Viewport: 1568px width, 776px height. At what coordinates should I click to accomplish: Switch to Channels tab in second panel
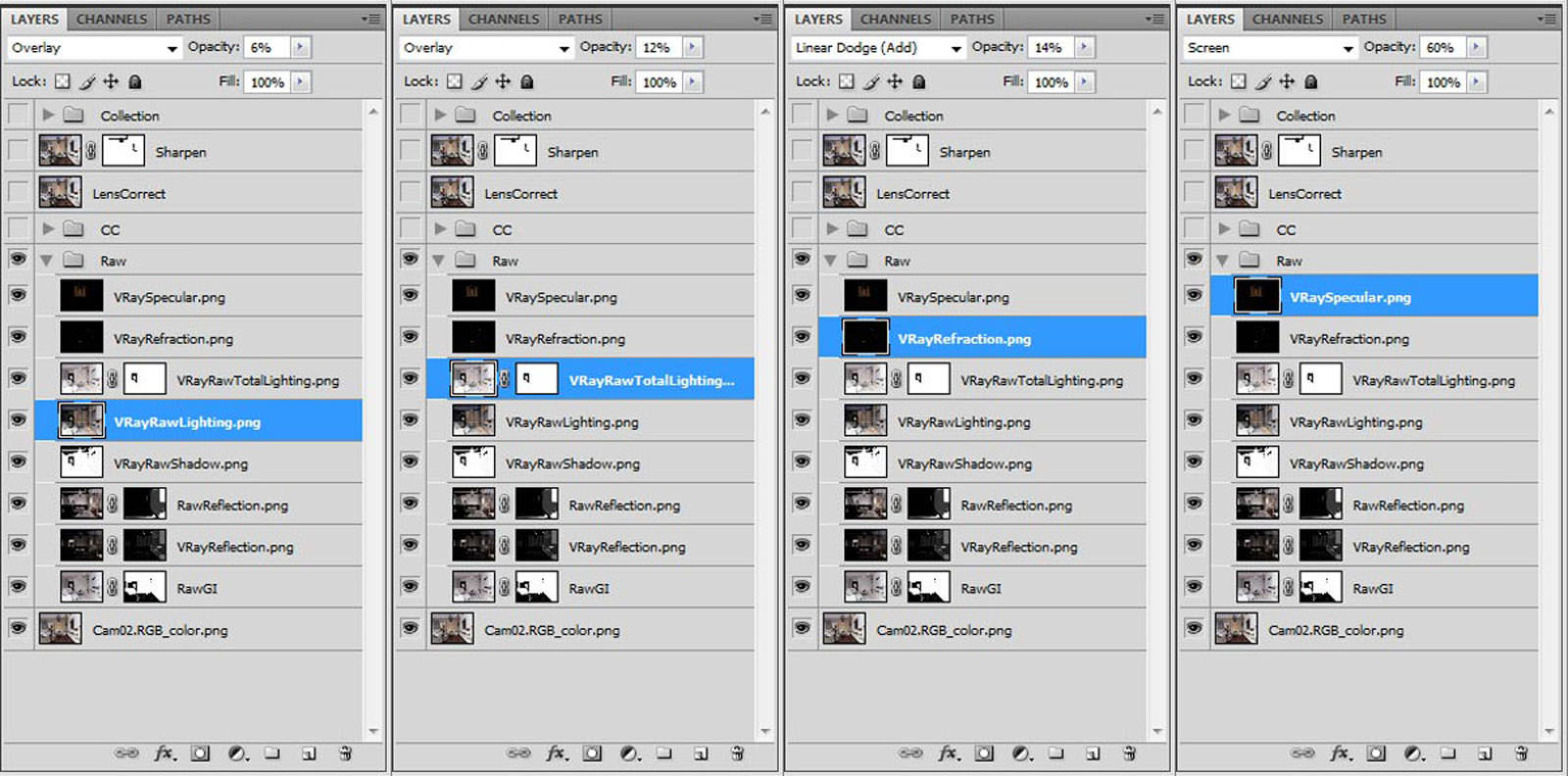(x=504, y=19)
